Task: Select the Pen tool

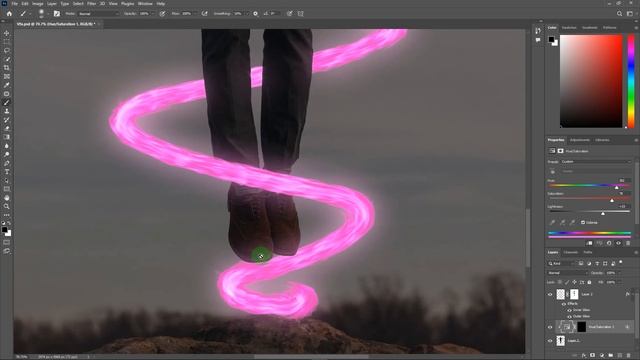Action: point(7,163)
